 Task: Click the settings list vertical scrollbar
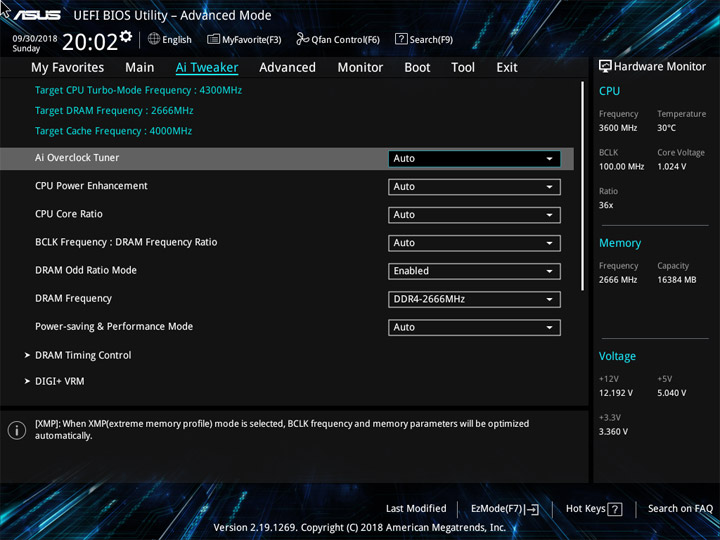coord(583,186)
